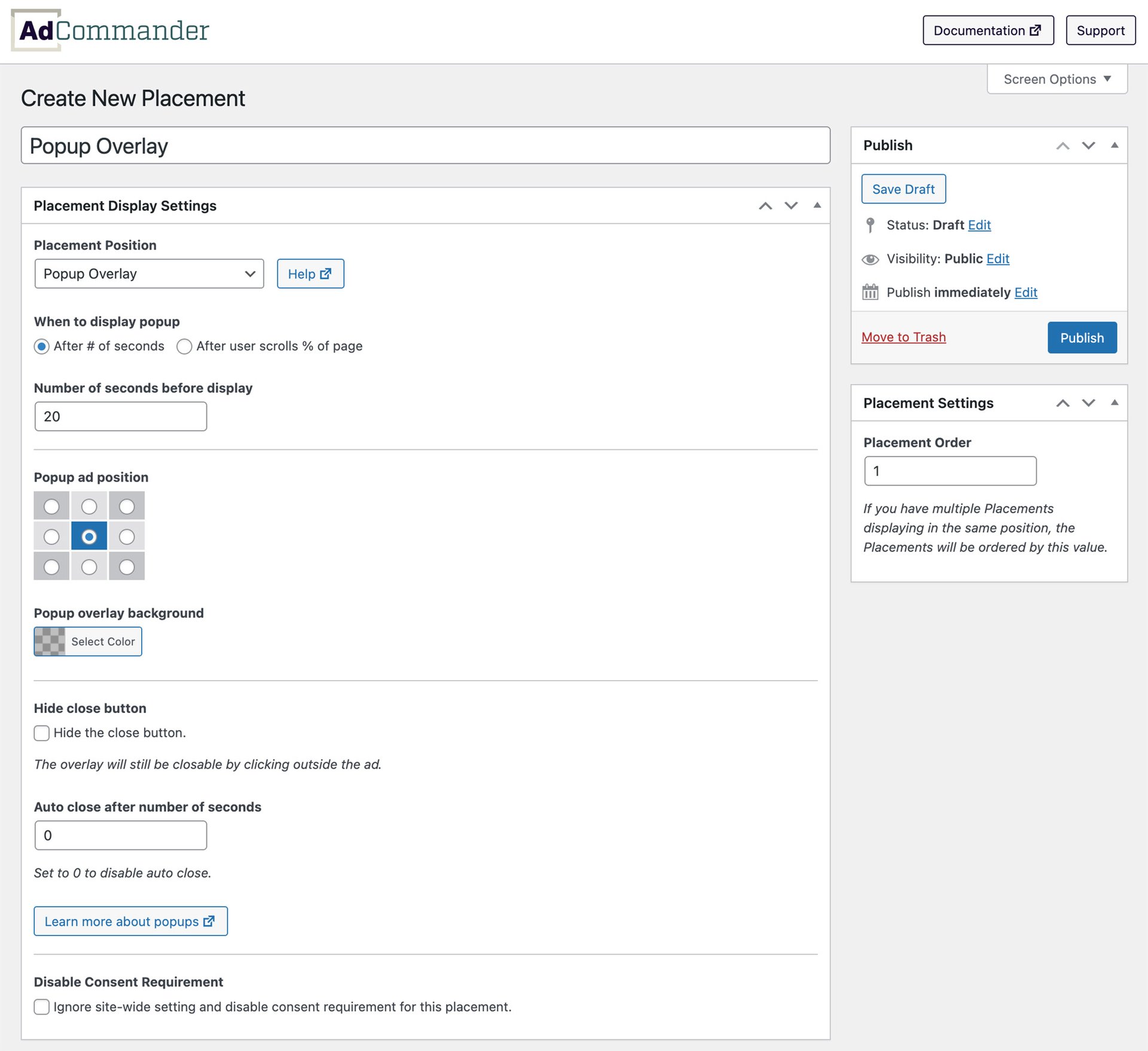Click the Popup ad position label
Image resolution: width=1148 pixels, height=1051 pixels.
click(91, 477)
